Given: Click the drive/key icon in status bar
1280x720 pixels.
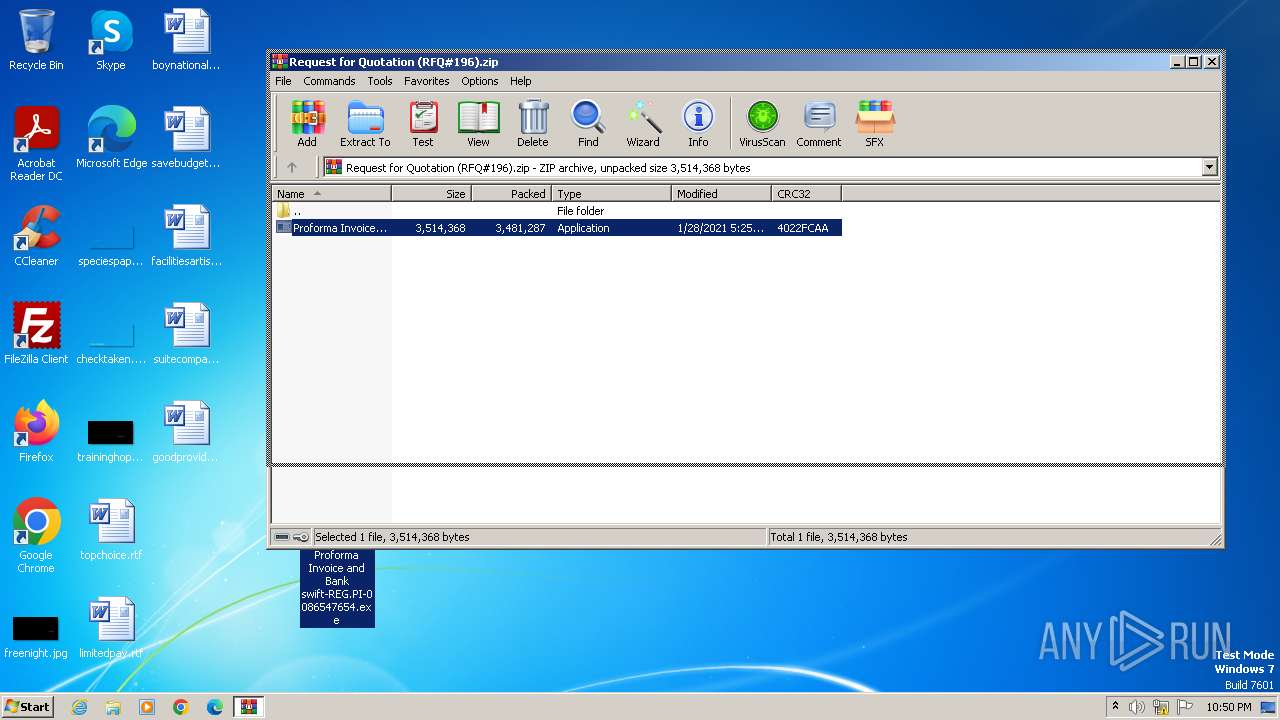Looking at the screenshot, I should [292, 537].
